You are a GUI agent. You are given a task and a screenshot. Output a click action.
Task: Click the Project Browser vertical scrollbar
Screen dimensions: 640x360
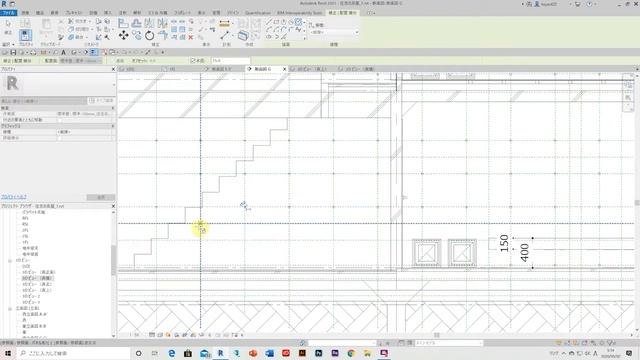pos(113,260)
